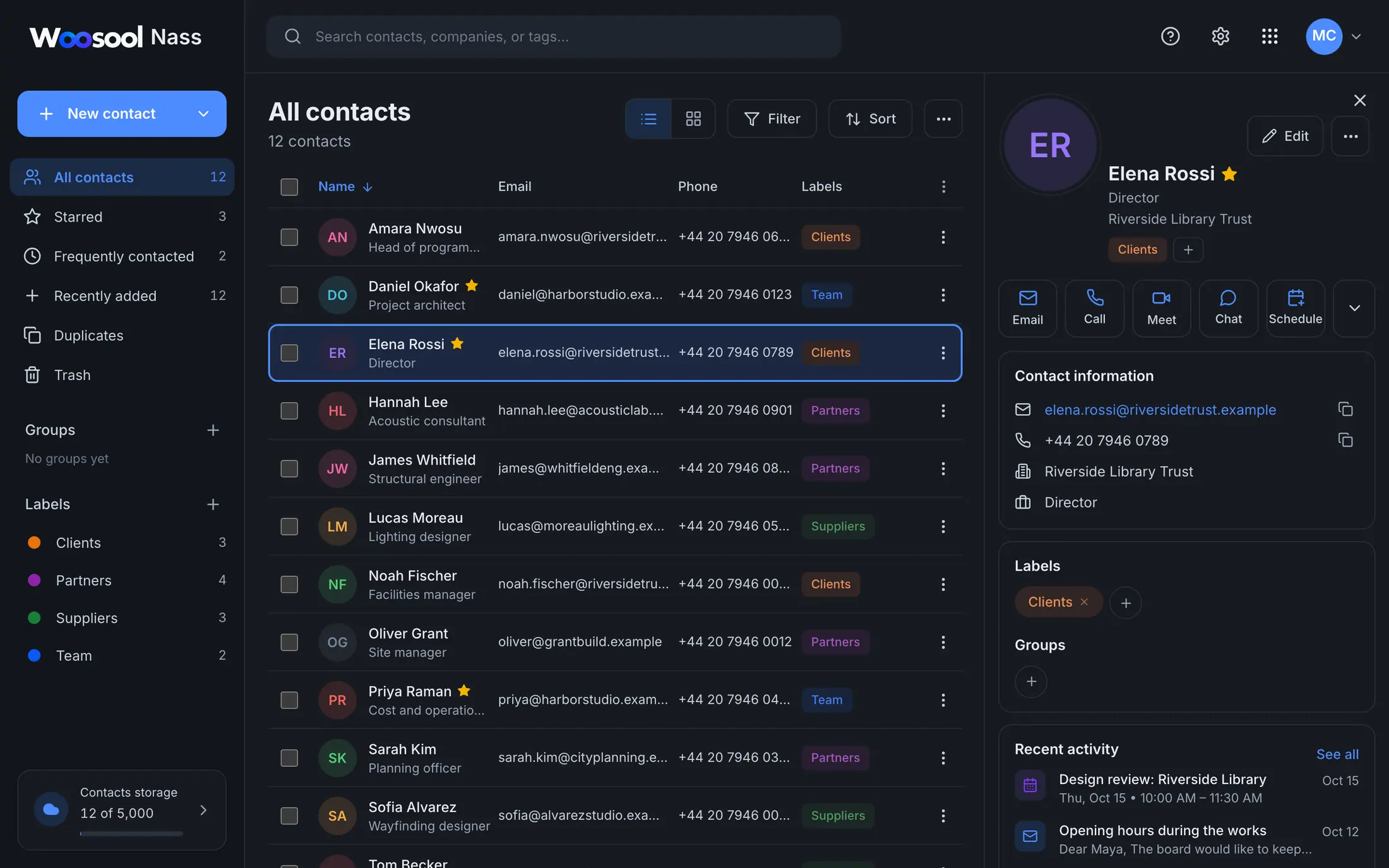This screenshot has width=1389, height=868.
Task: Open Chat with Elena Rossi
Action: pyautogui.click(x=1228, y=308)
